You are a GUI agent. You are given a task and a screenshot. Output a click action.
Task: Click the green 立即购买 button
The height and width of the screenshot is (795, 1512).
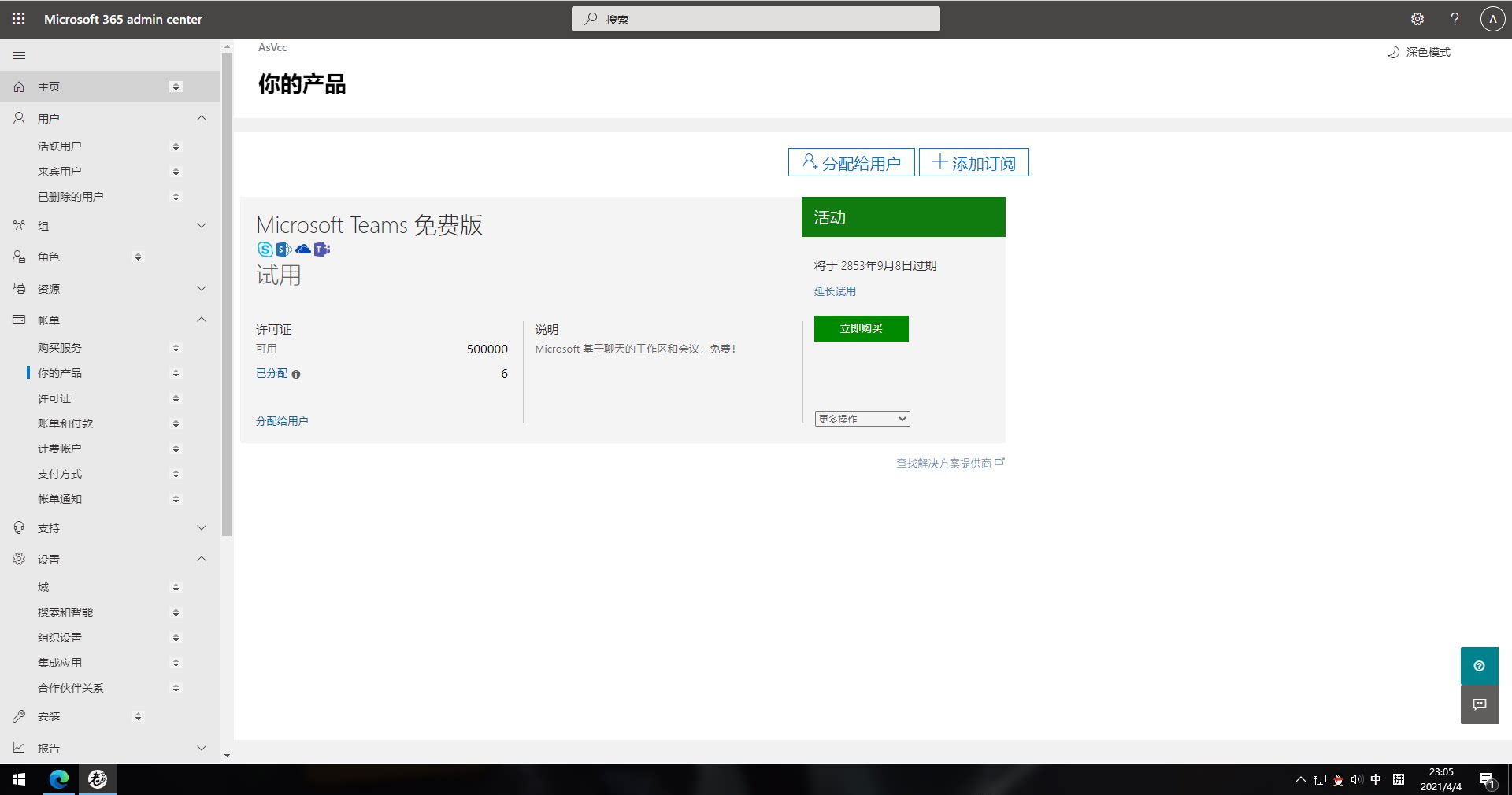(x=862, y=328)
